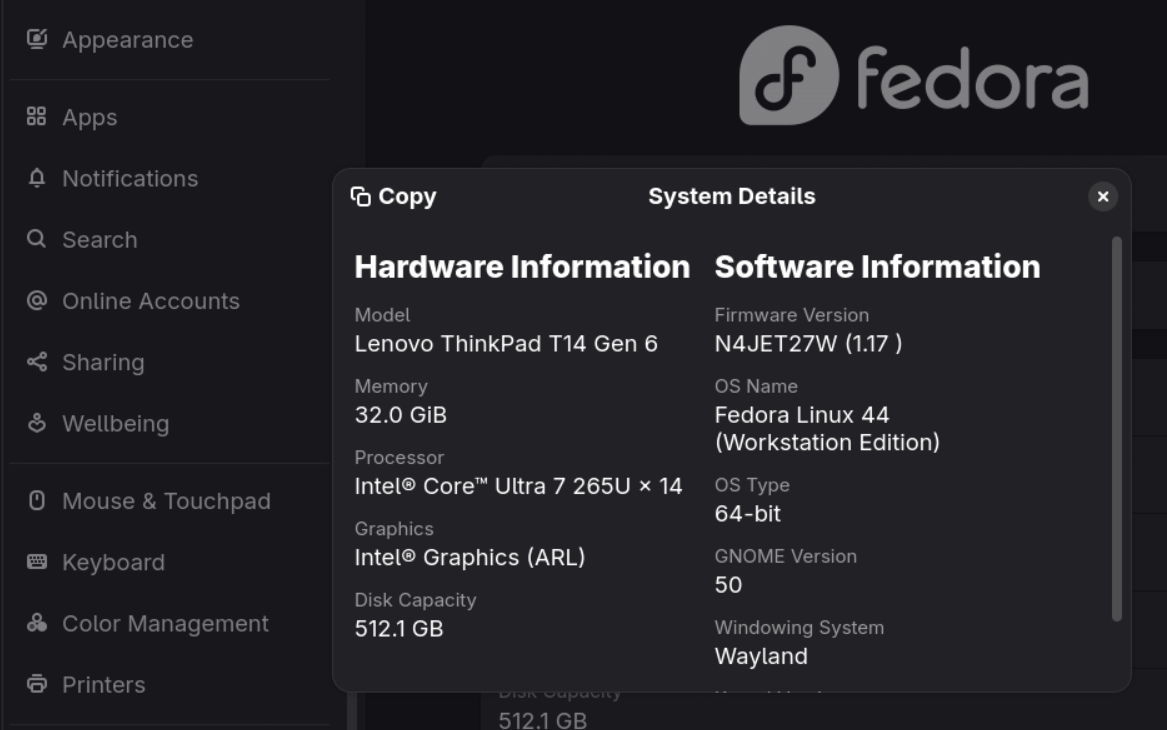Close the System Details dialog

pyautogui.click(x=1103, y=196)
